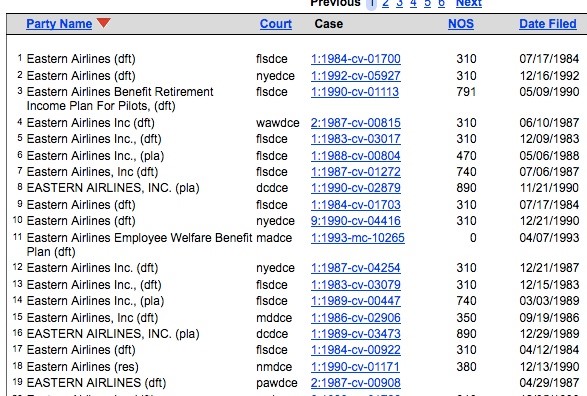Open case 1:1984-cv-01703

(356, 205)
